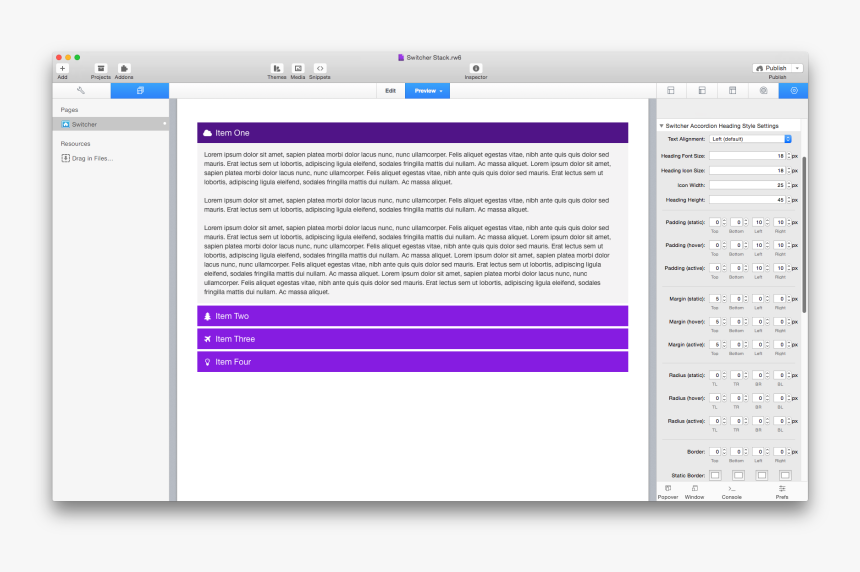Open third header-layout inspector tab

tap(733, 90)
